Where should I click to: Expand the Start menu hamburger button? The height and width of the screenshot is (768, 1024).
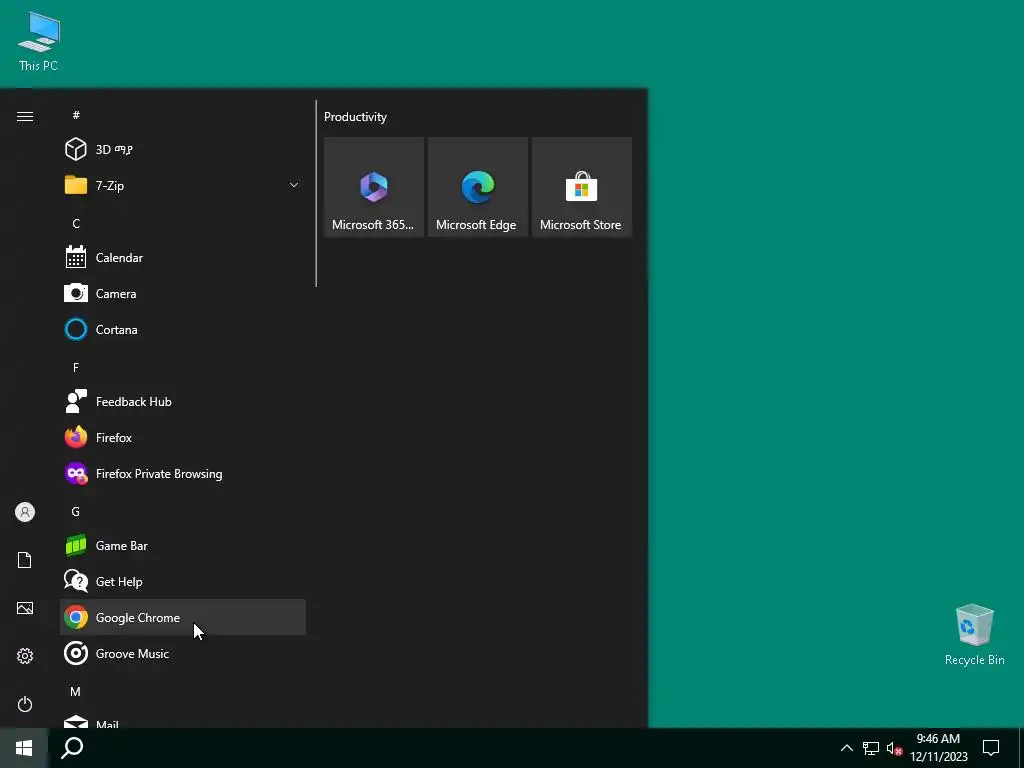[x=25, y=116]
